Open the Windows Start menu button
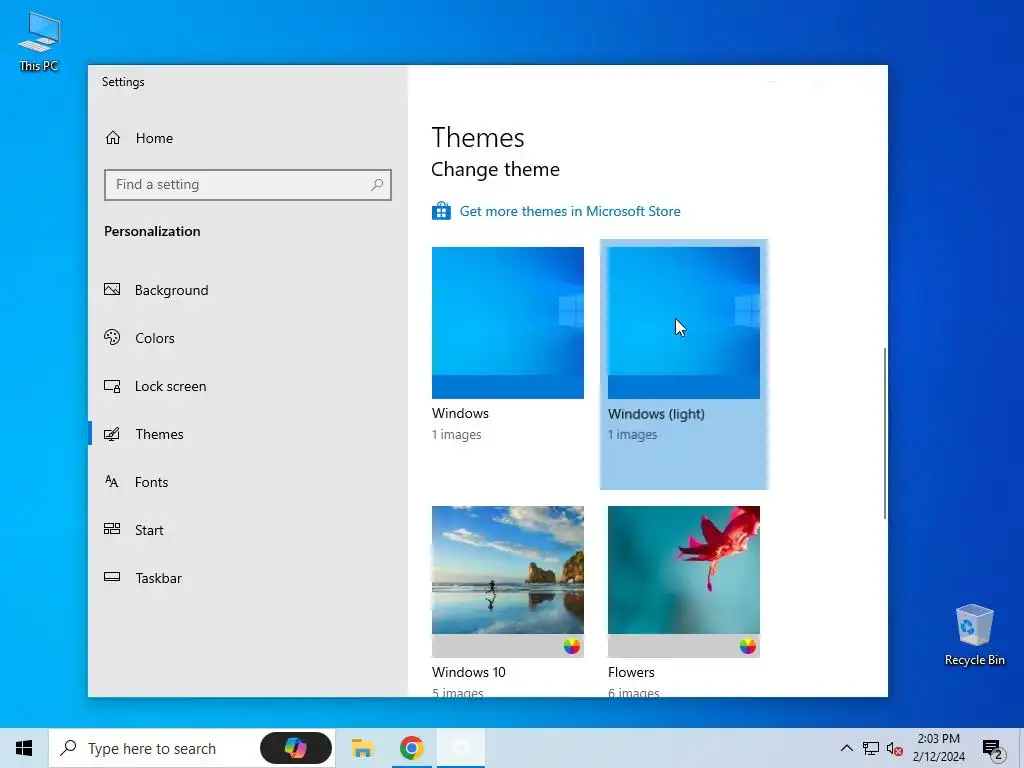The width and height of the screenshot is (1024, 768). 24,748
